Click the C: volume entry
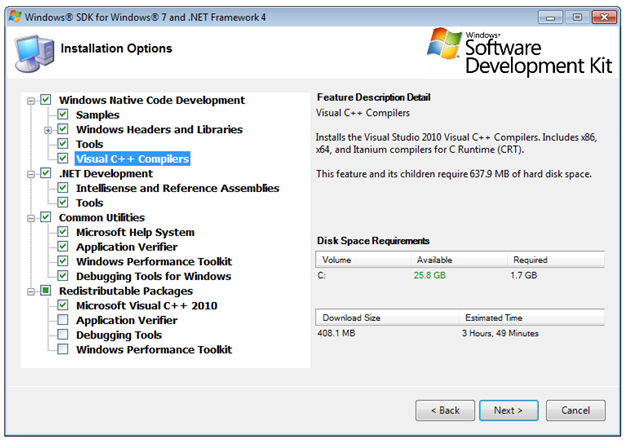 tap(322, 276)
